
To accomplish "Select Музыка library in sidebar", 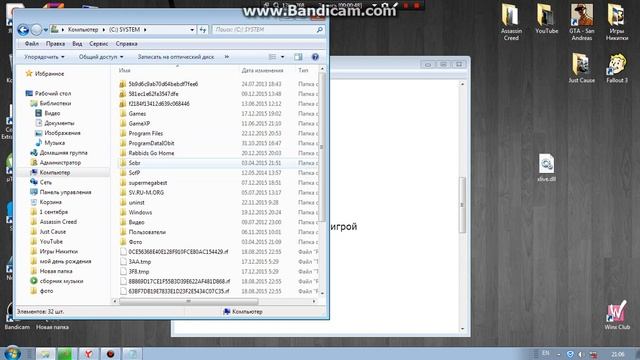I will [x=55, y=143].
